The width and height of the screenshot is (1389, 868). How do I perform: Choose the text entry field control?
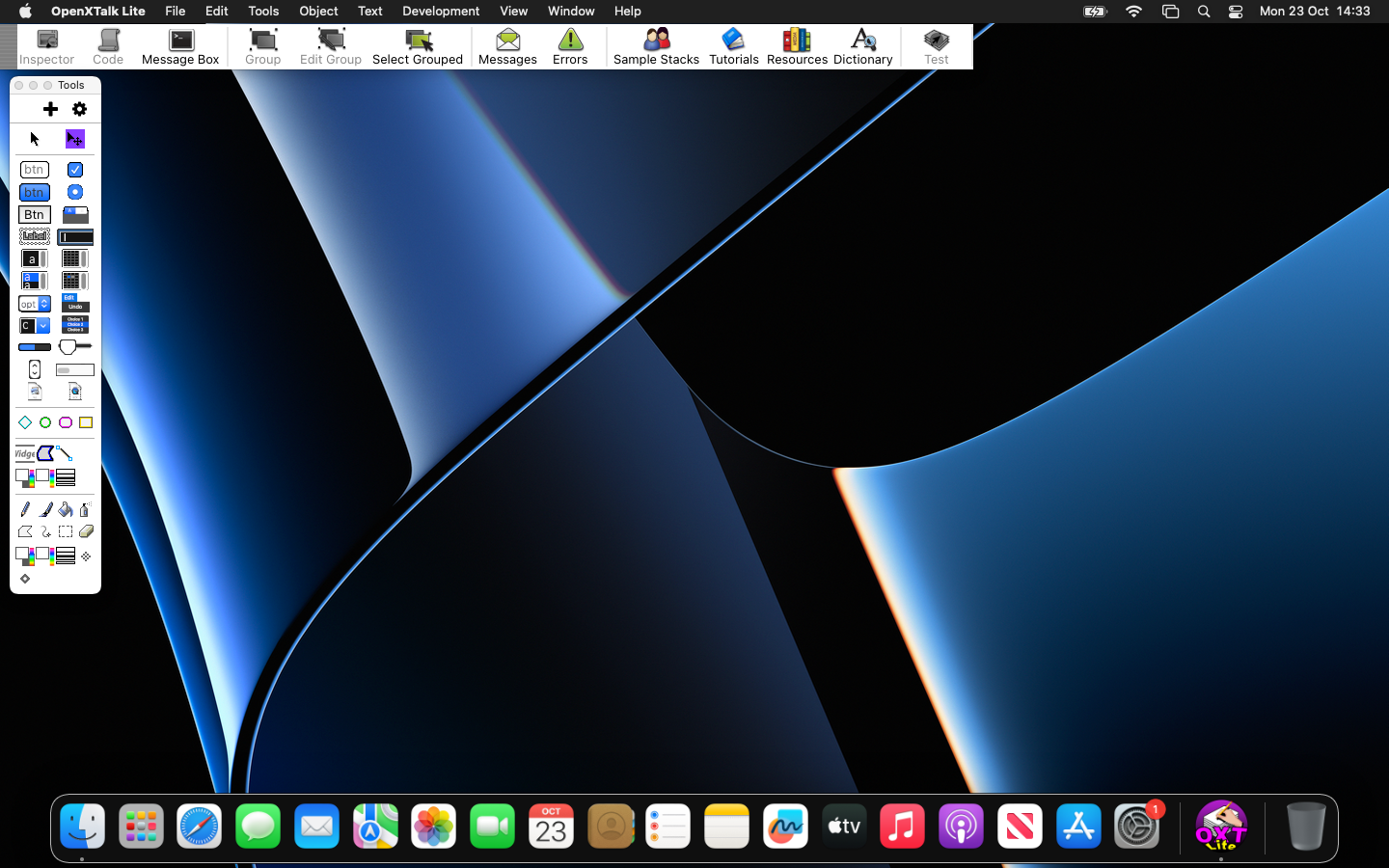(x=75, y=236)
